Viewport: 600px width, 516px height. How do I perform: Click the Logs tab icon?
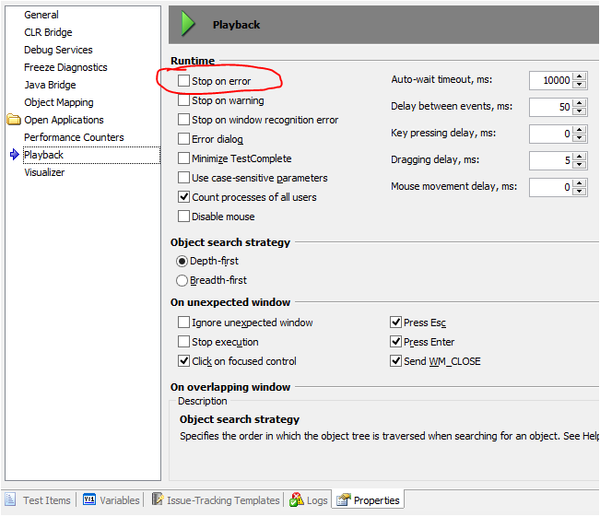click(296, 500)
